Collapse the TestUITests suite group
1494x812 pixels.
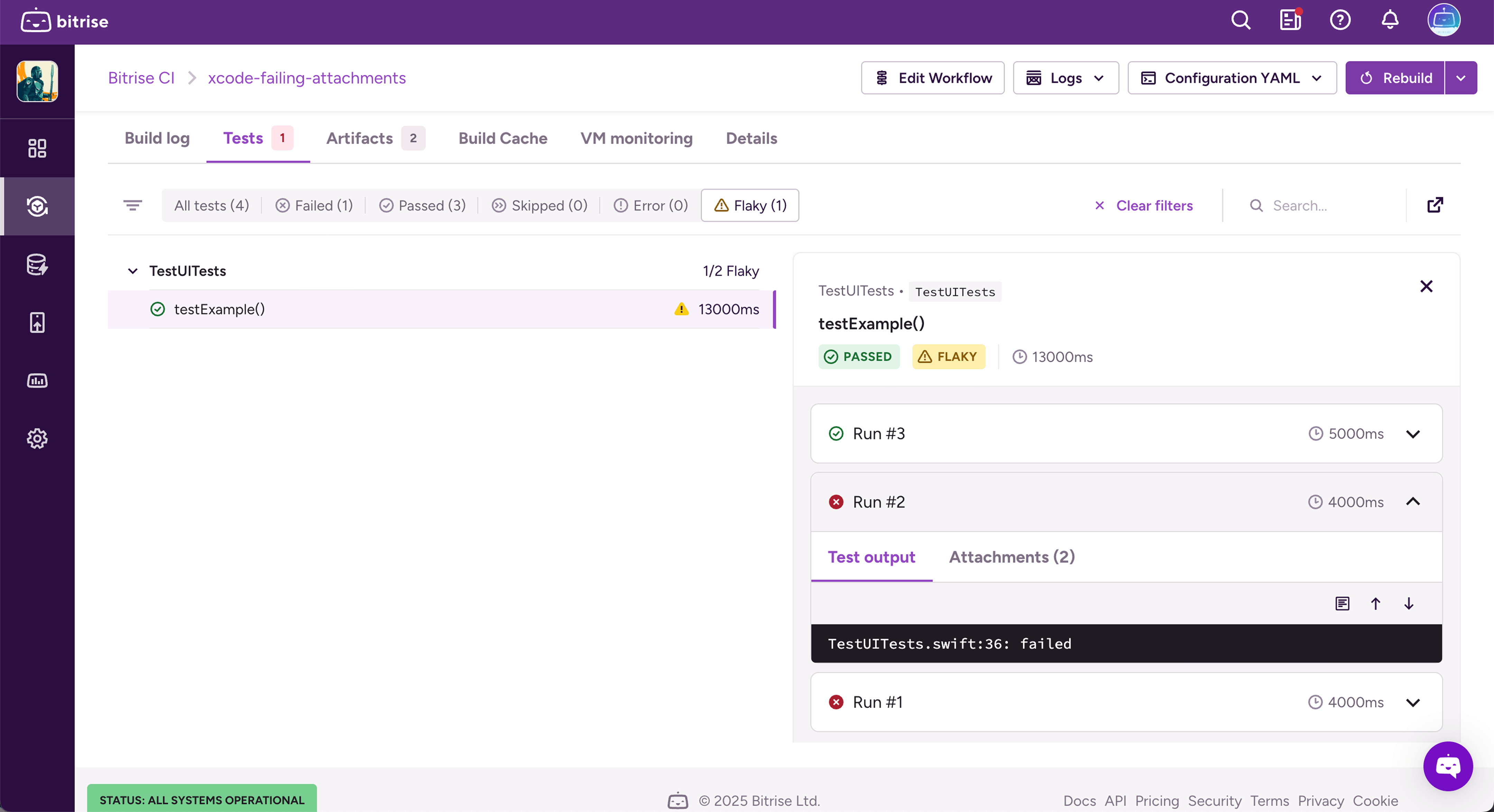(x=133, y=271)
